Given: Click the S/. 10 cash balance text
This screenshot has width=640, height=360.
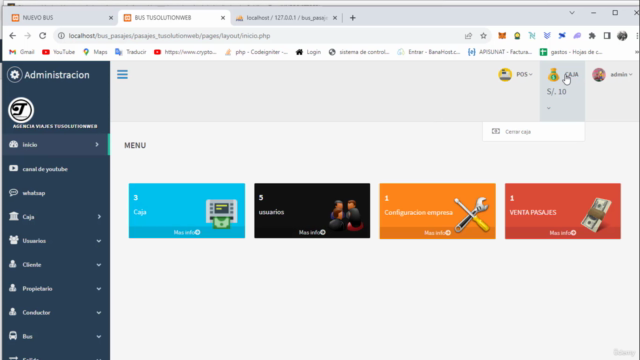Looking at the screenshot, I should pyautogui.click(x=556, y=92).
